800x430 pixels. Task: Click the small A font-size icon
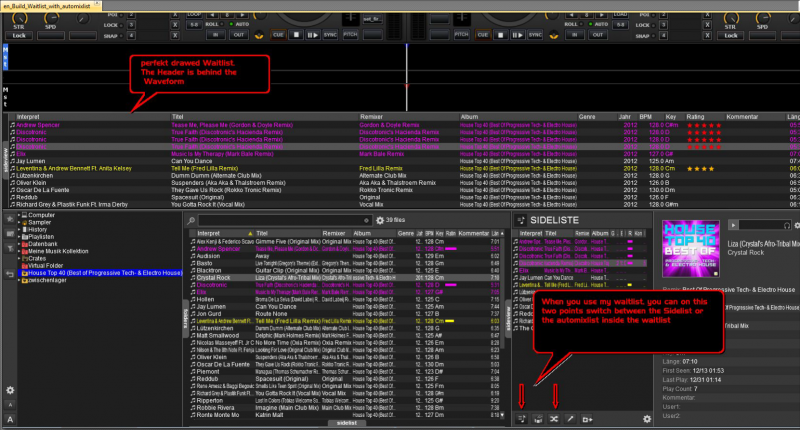click(10, 405)
